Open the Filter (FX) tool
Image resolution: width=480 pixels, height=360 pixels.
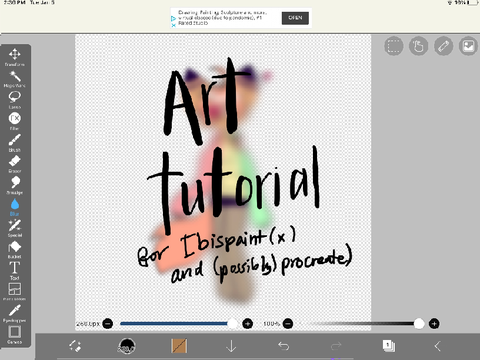click(15, 121)
